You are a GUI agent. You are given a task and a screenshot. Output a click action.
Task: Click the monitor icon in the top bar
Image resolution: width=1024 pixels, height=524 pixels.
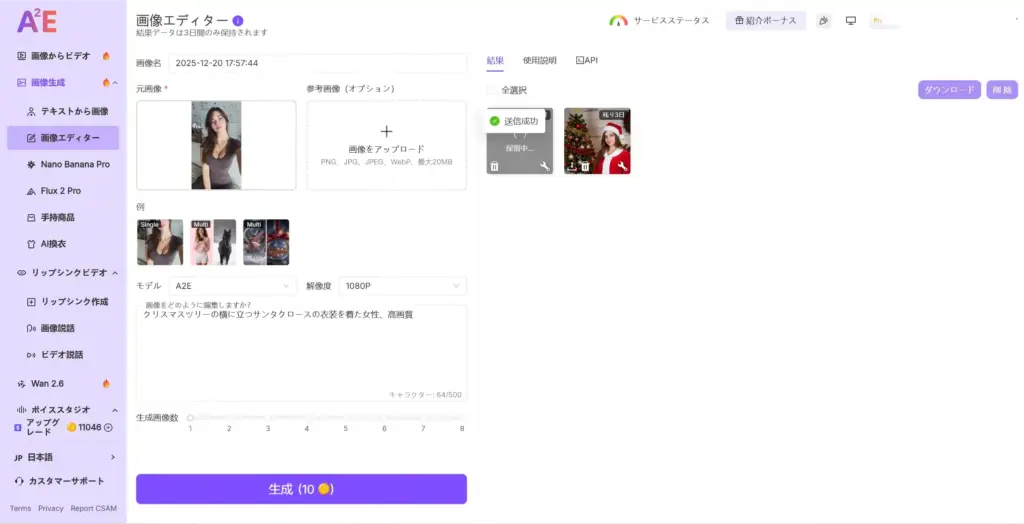851,21
